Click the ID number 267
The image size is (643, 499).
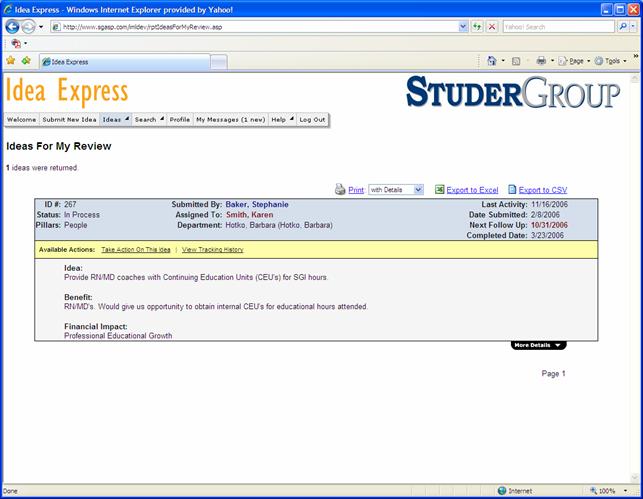70,205
